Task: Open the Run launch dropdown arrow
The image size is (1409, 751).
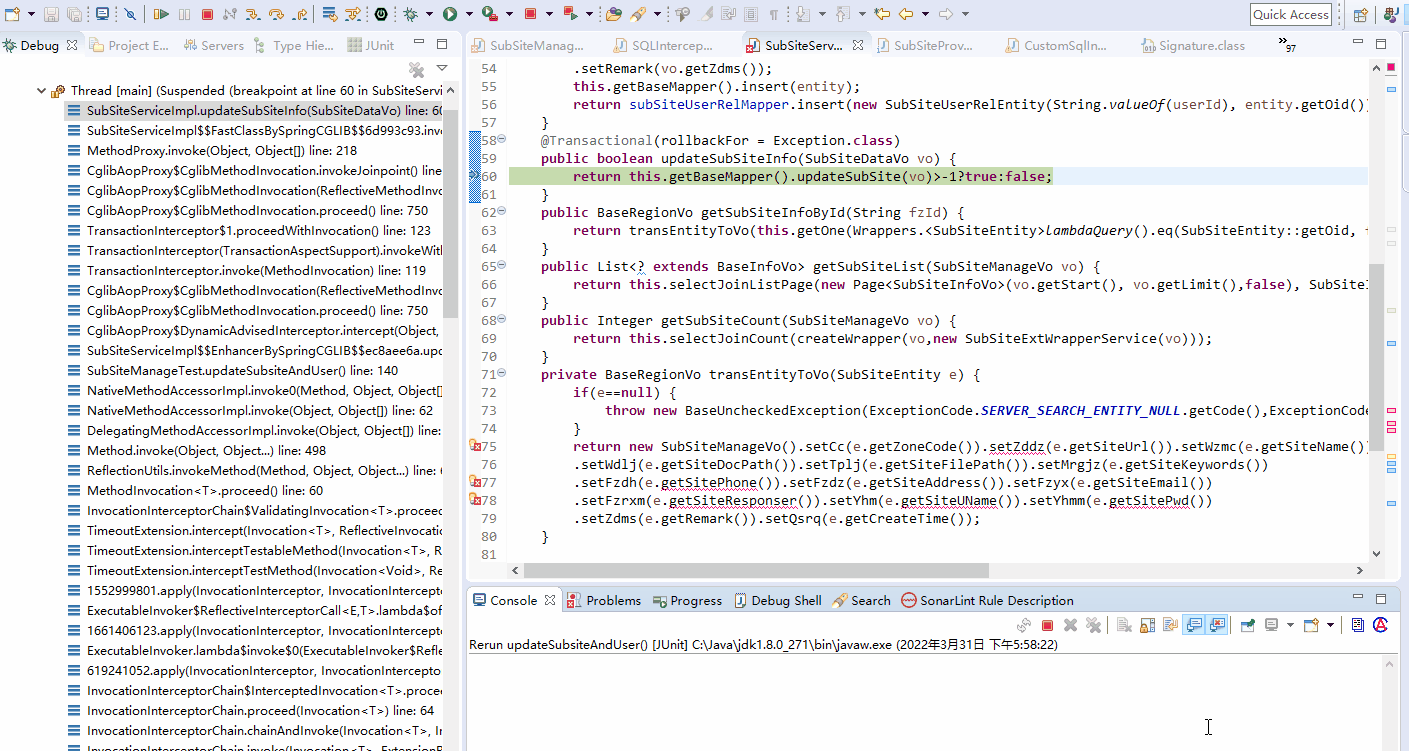Action: coord(469,14)
